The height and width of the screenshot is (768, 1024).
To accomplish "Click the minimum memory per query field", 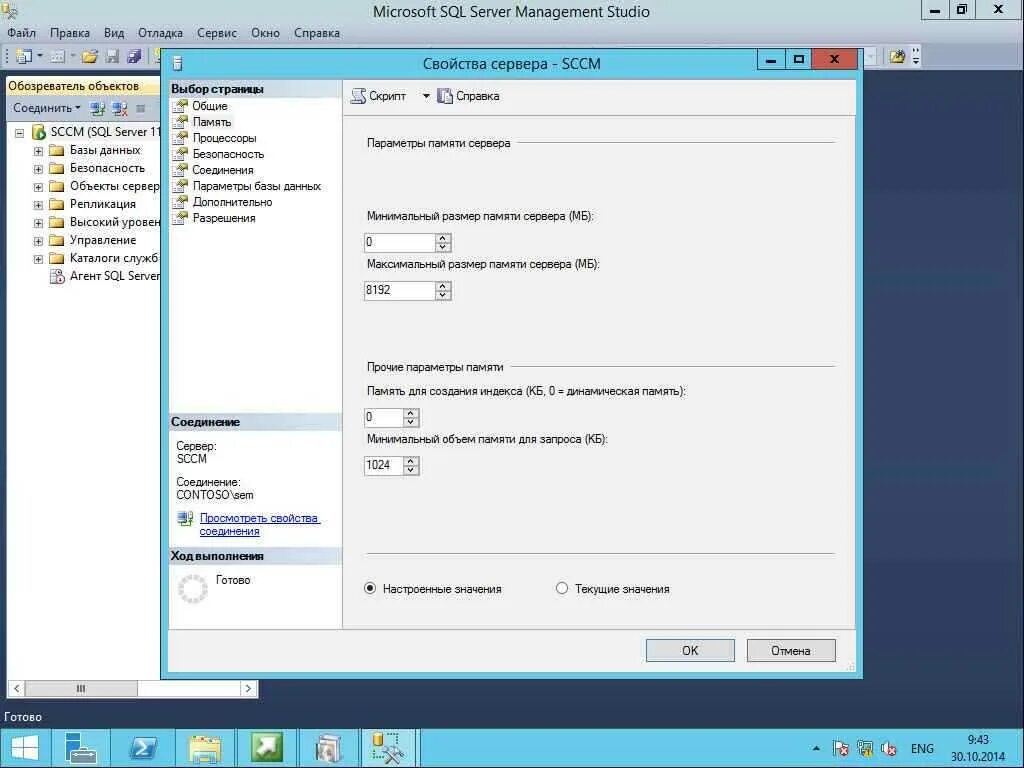I will click(x=383, y=465).
